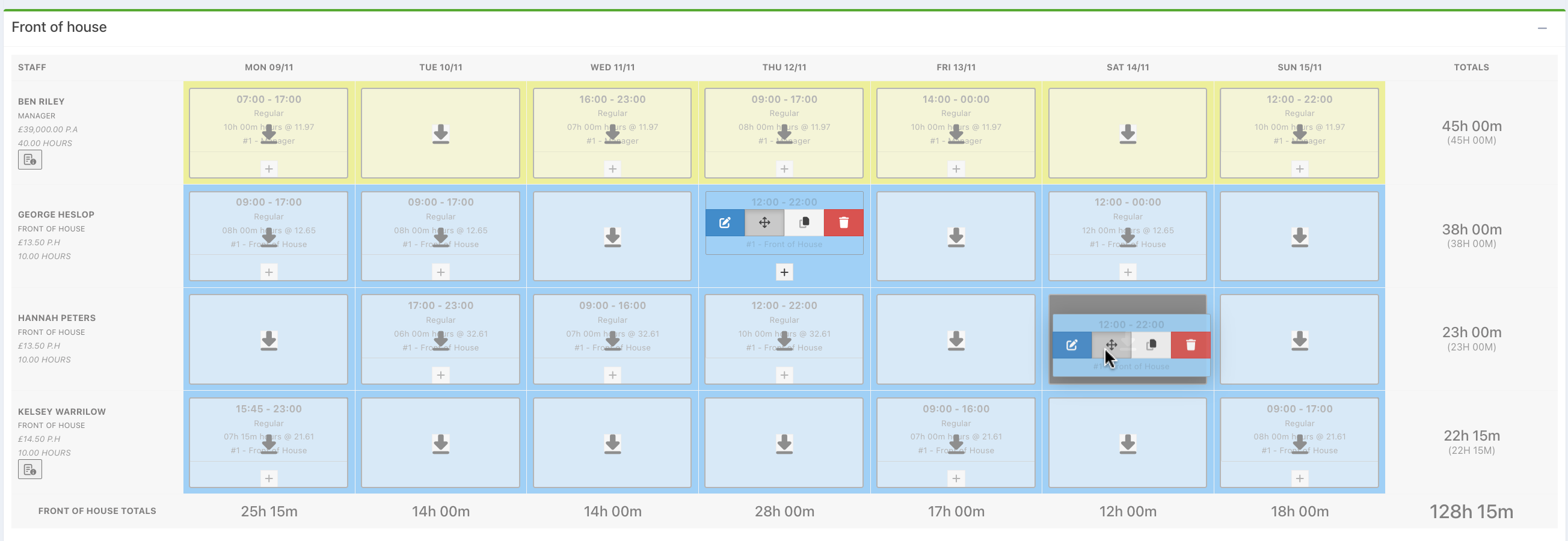Open Kelsey Warrilow's Friday 09:00-16:00 shift
Viewport: 1568px width, 541px height.
click(x=956, y=430)
